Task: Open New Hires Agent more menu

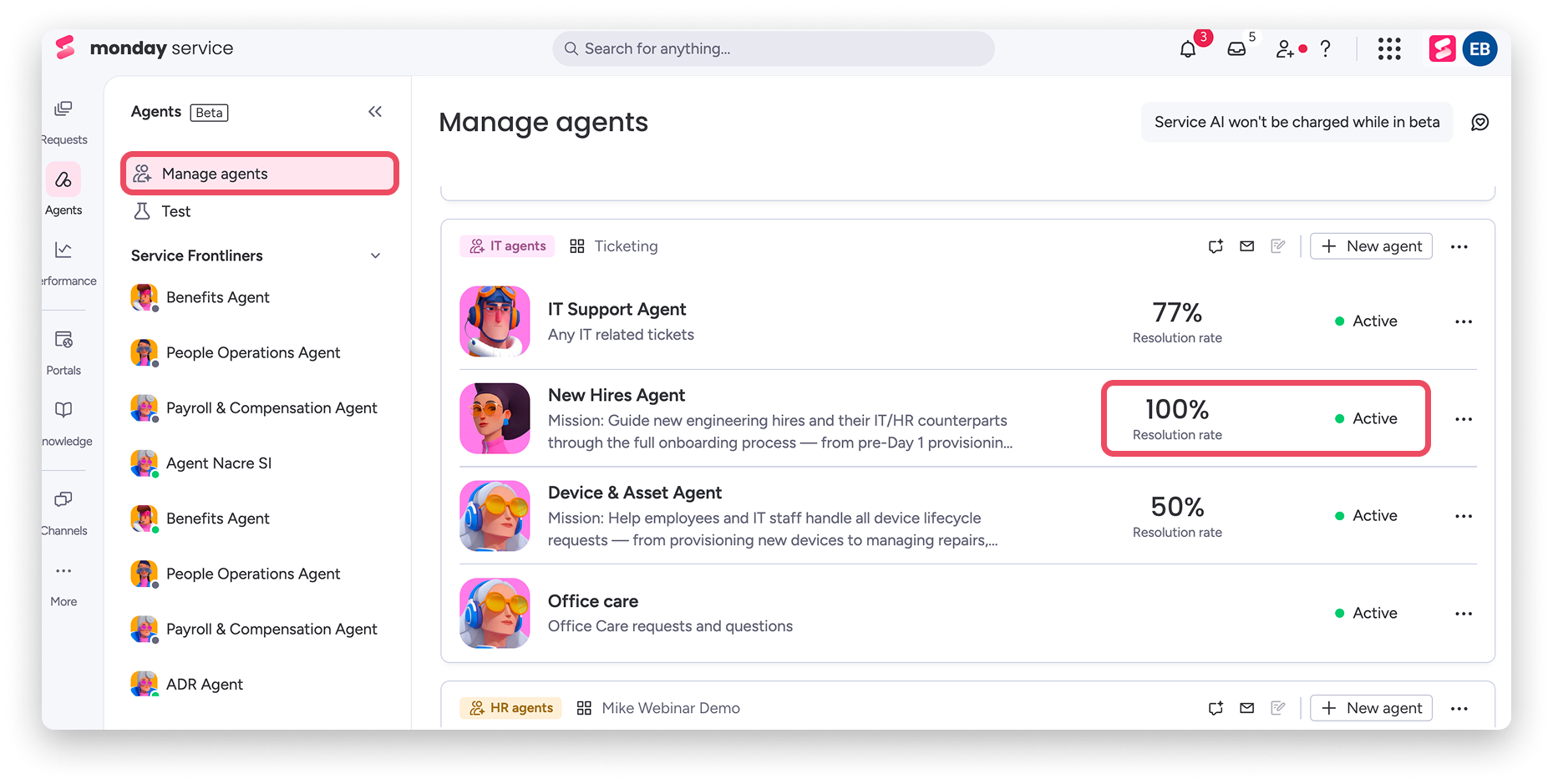Action: (1464, 419)
